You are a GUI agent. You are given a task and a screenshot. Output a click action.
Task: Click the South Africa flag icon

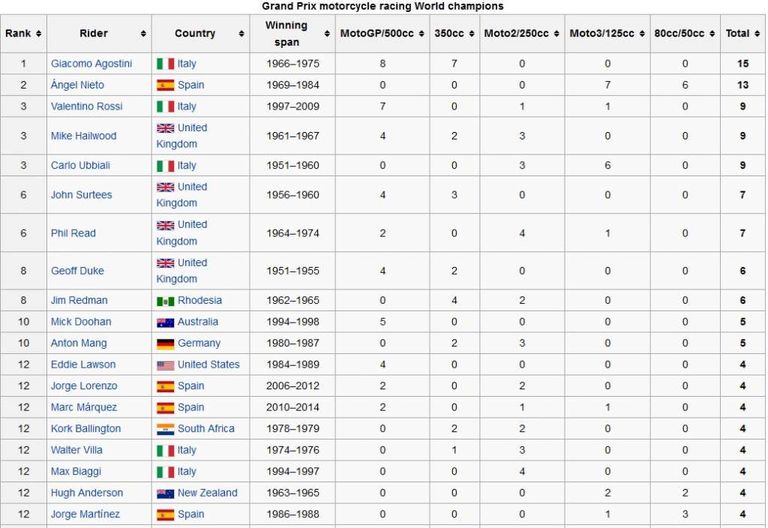click(x=165, y=429)
